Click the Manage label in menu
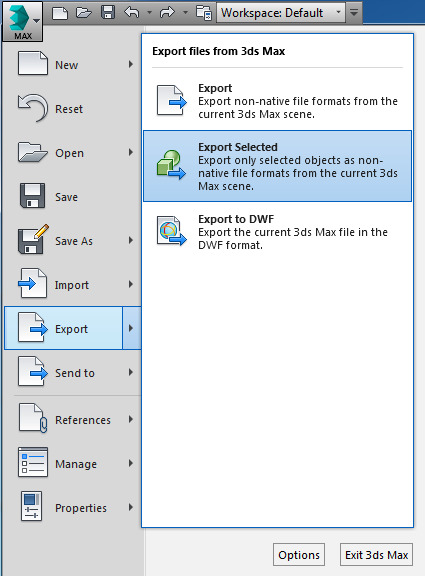Image resolution: width=425 pixels, height=576 pixels. [76, 464]
